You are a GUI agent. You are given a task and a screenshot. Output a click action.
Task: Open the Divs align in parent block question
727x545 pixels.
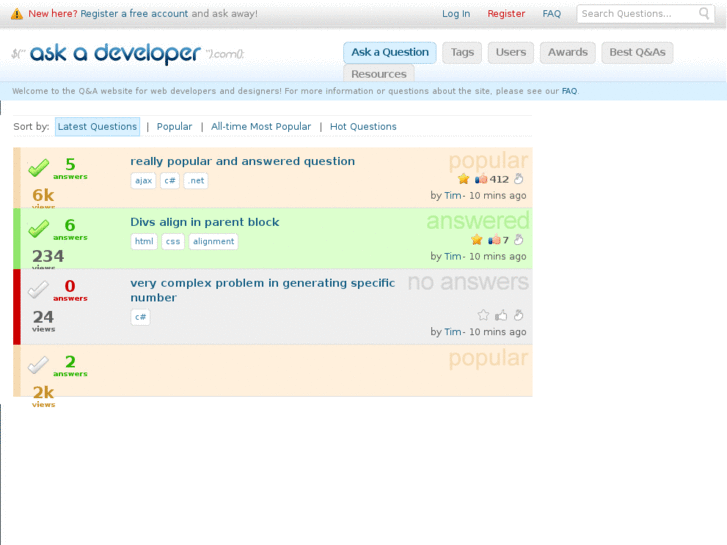coord(205,222)
